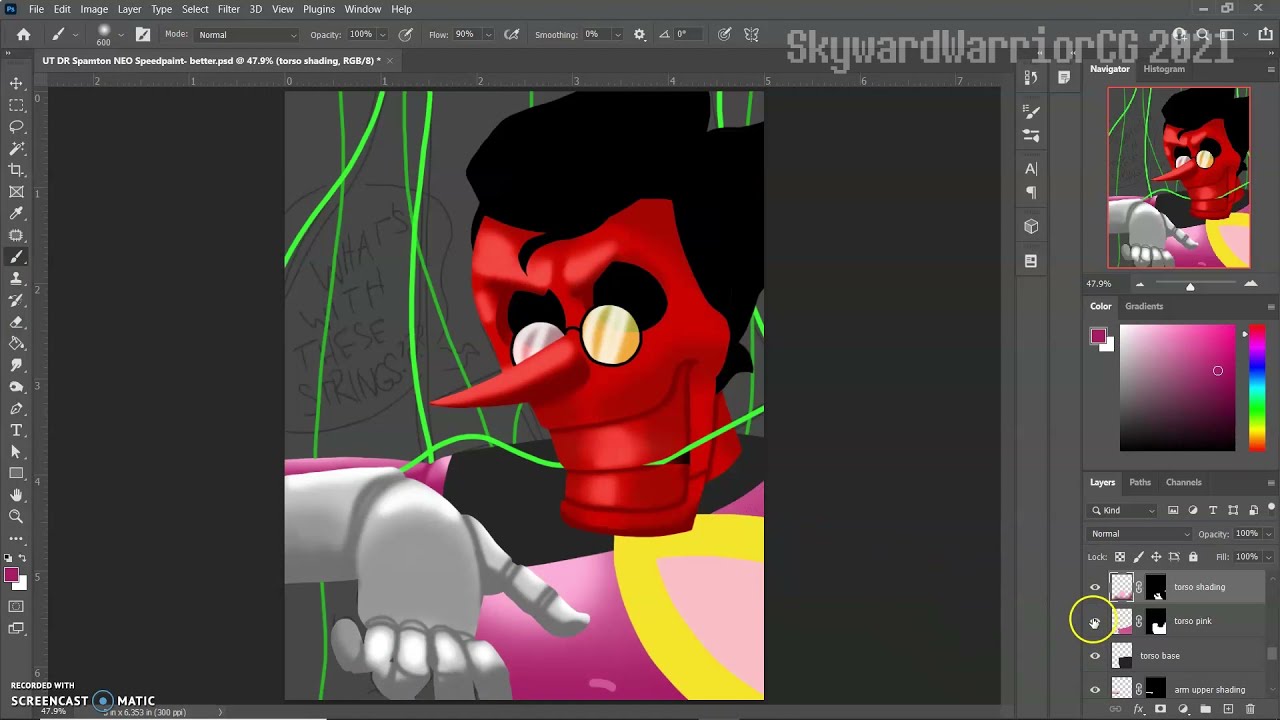Image resolution: width=1280 pixels, height=720 pixels.
Task: Toggle visibility of torso pink layer
Action: point(1095,622)
